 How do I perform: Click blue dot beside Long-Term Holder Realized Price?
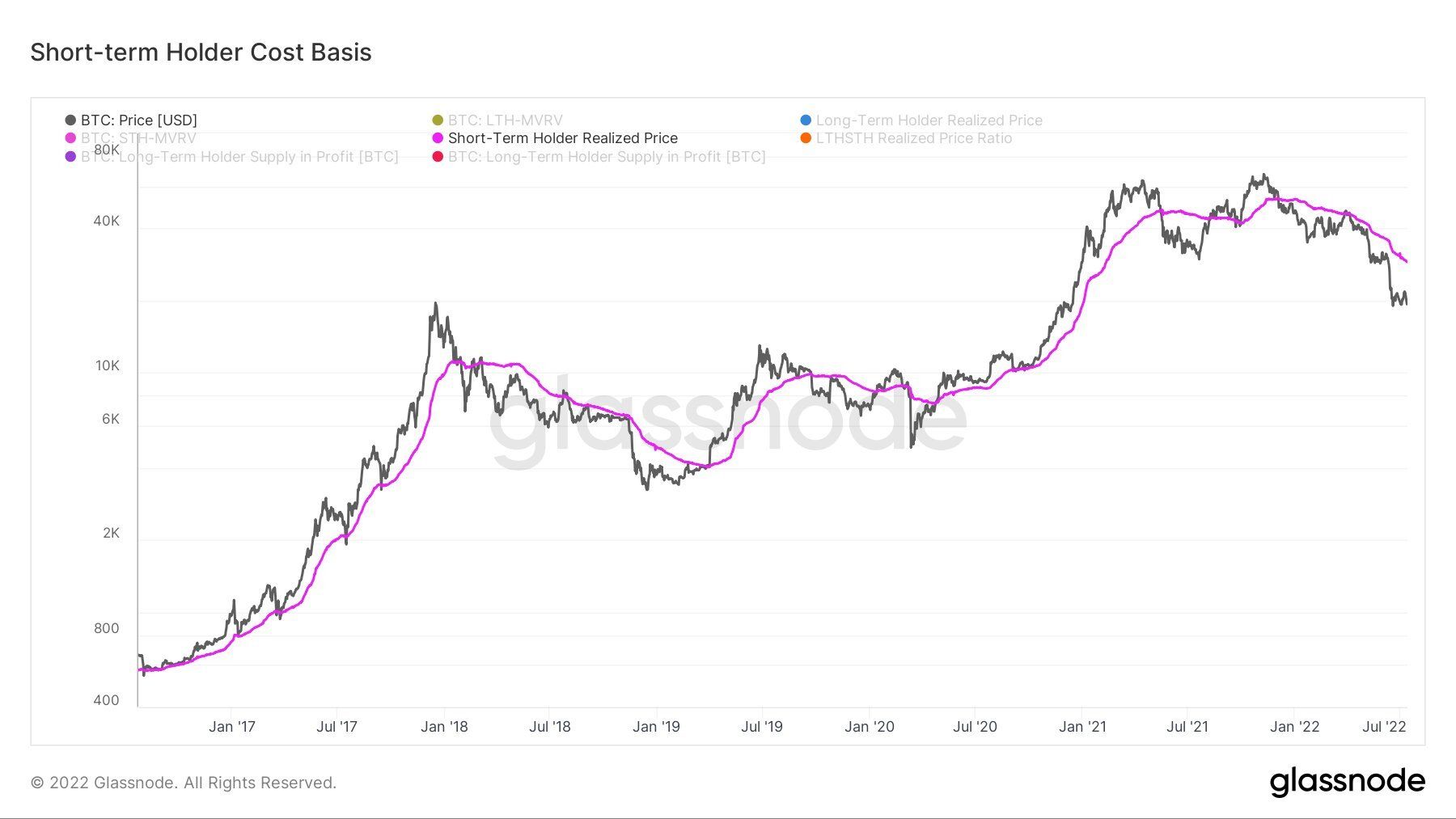806,120
